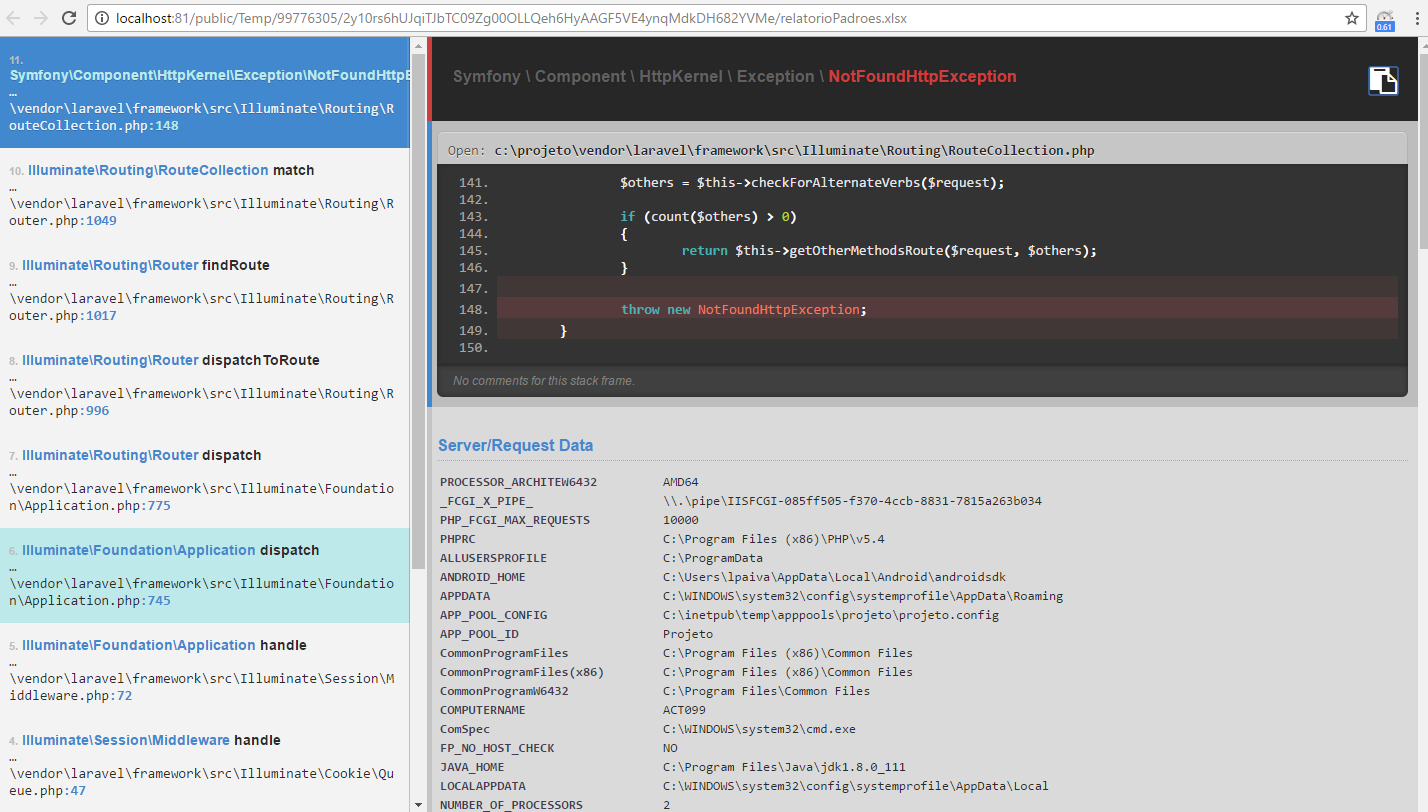Click Server/Request Data heading
The width and height of the screenshot is (1428, 812).
pos(516,445)
